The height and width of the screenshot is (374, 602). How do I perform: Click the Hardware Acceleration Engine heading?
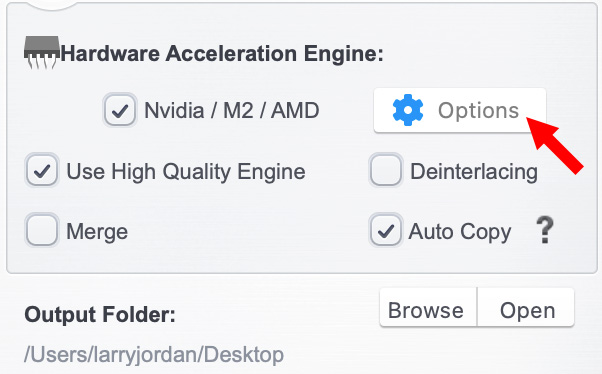pos(222,53)
